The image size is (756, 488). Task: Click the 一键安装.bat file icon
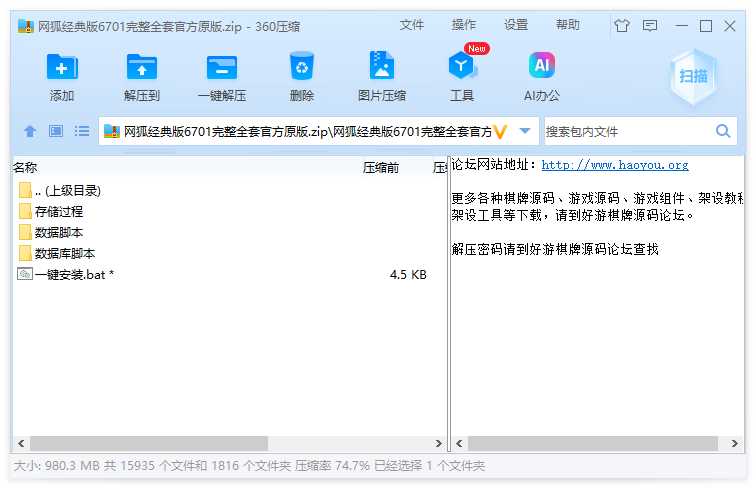pos(25,274)
